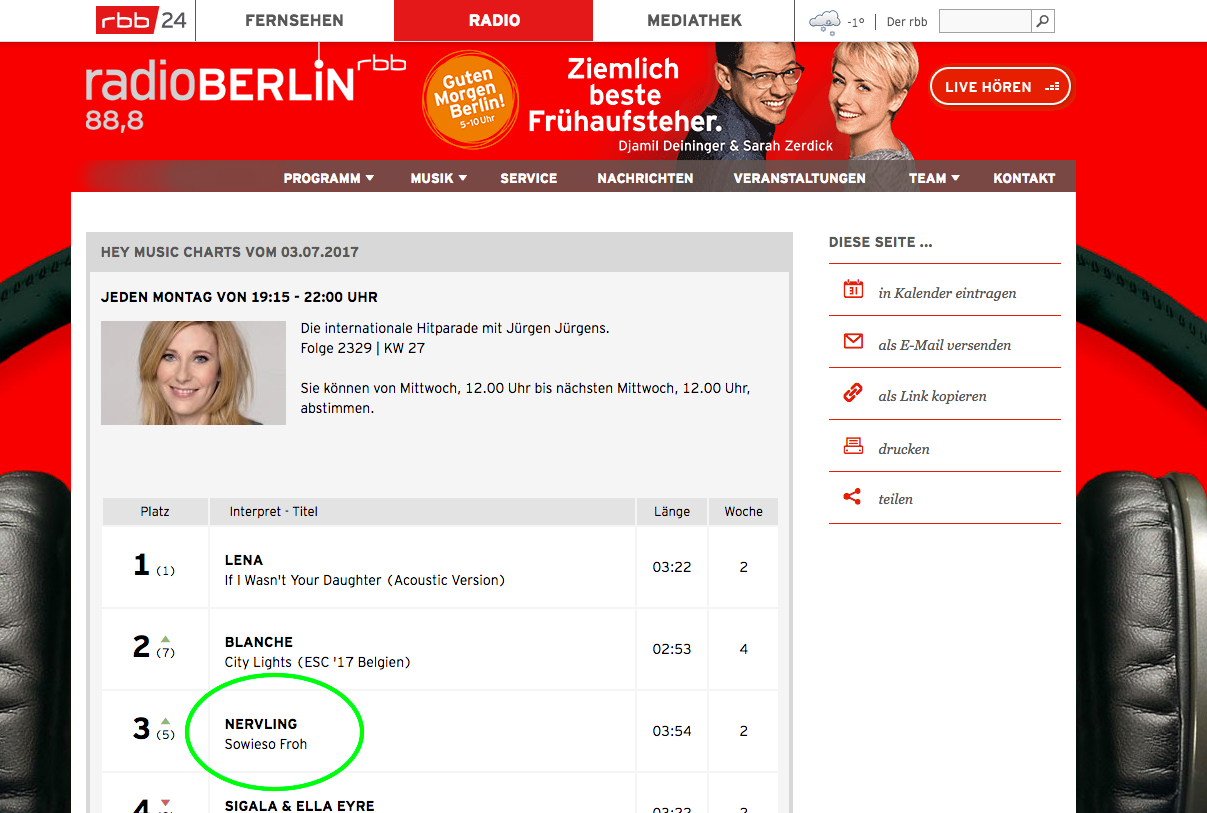The height and width of the screenshot is (813, 1207).
Task: Click the LIVE HÖREN button
Action: click(1000, 87)
